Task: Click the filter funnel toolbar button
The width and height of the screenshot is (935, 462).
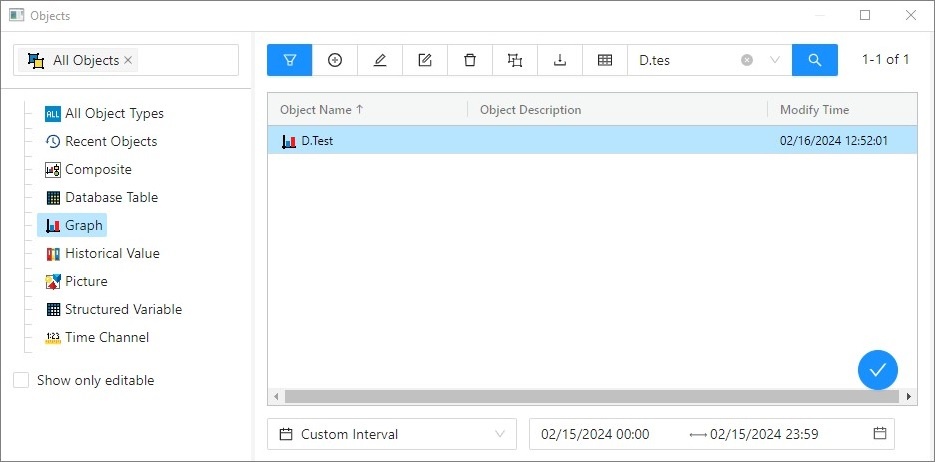Action: [x=290, y=60]
